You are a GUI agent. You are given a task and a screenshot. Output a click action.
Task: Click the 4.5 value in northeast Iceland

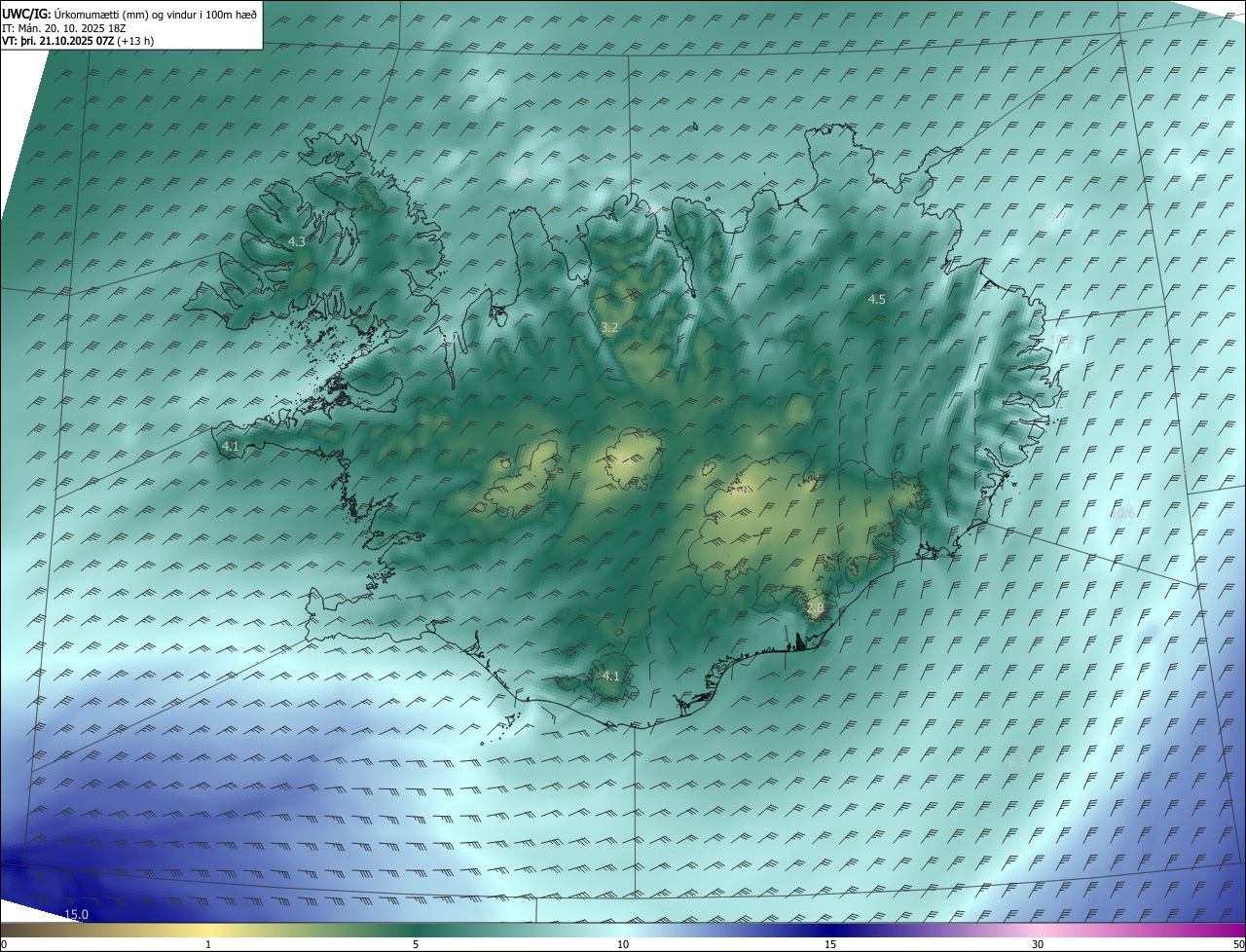coord(877,300)
